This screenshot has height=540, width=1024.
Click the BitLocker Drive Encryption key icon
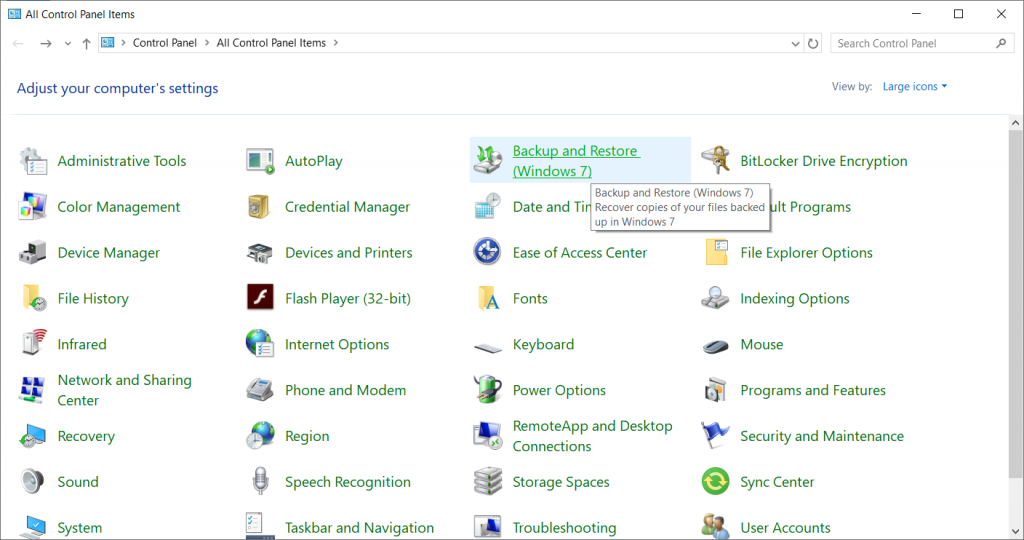click(715, 161)
